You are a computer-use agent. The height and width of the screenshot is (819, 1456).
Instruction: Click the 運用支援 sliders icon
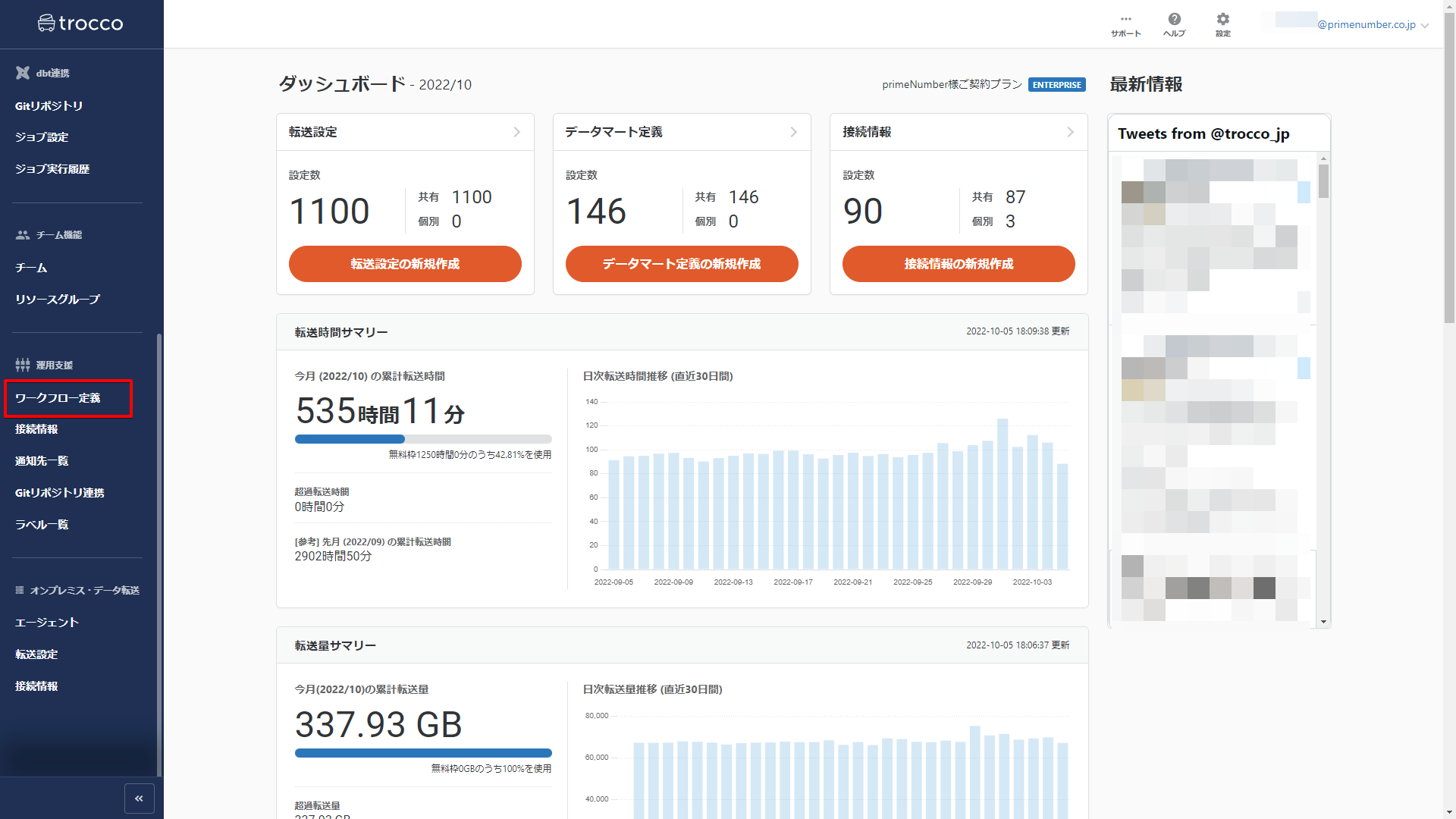[23, 365]
